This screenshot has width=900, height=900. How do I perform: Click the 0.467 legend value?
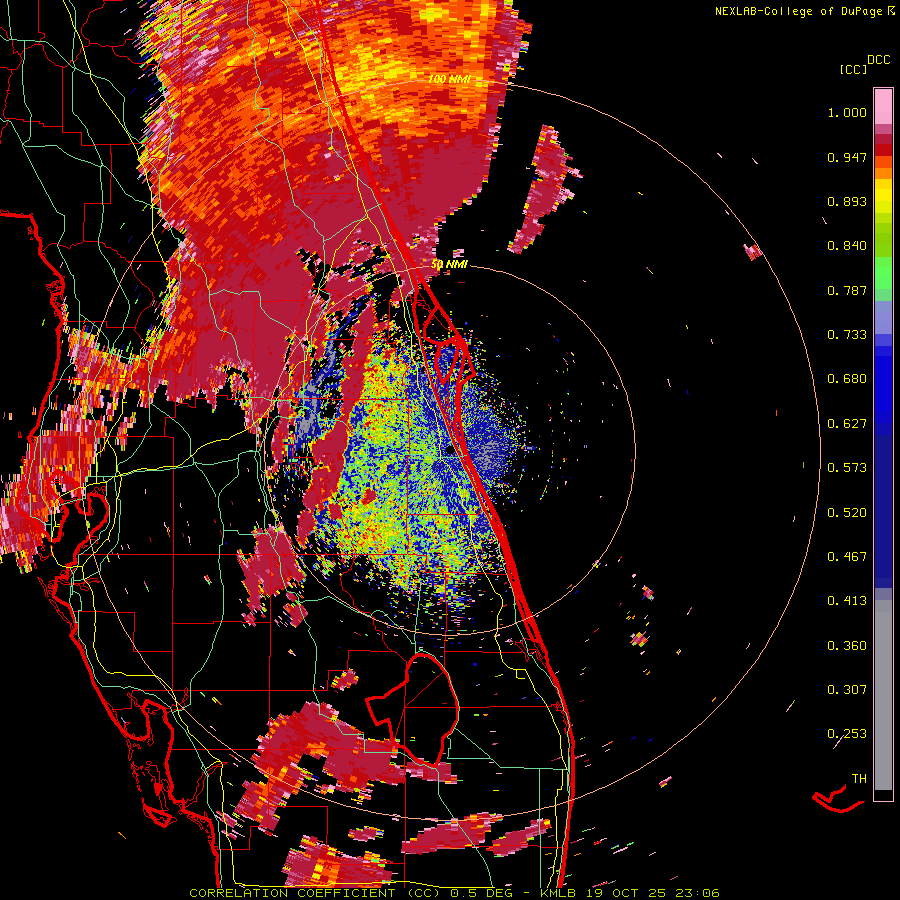(x=847, y=556)
